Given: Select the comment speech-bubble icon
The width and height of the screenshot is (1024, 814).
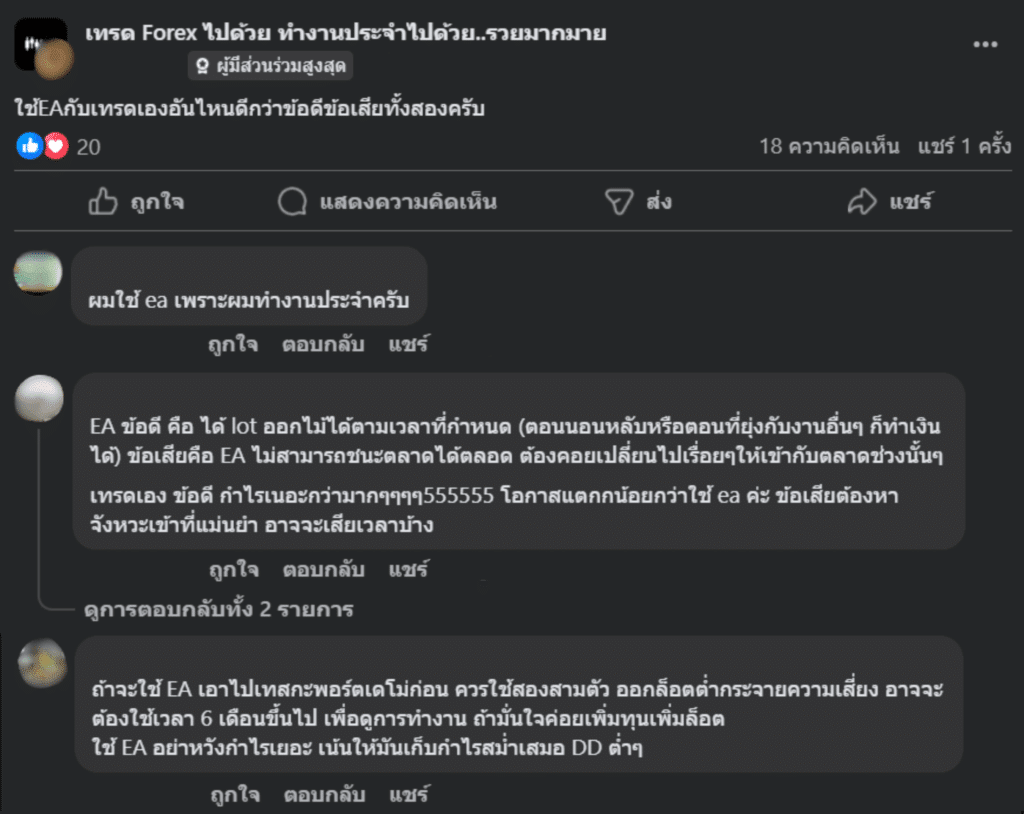Looking at the screenshot, I should pos(291,202).
